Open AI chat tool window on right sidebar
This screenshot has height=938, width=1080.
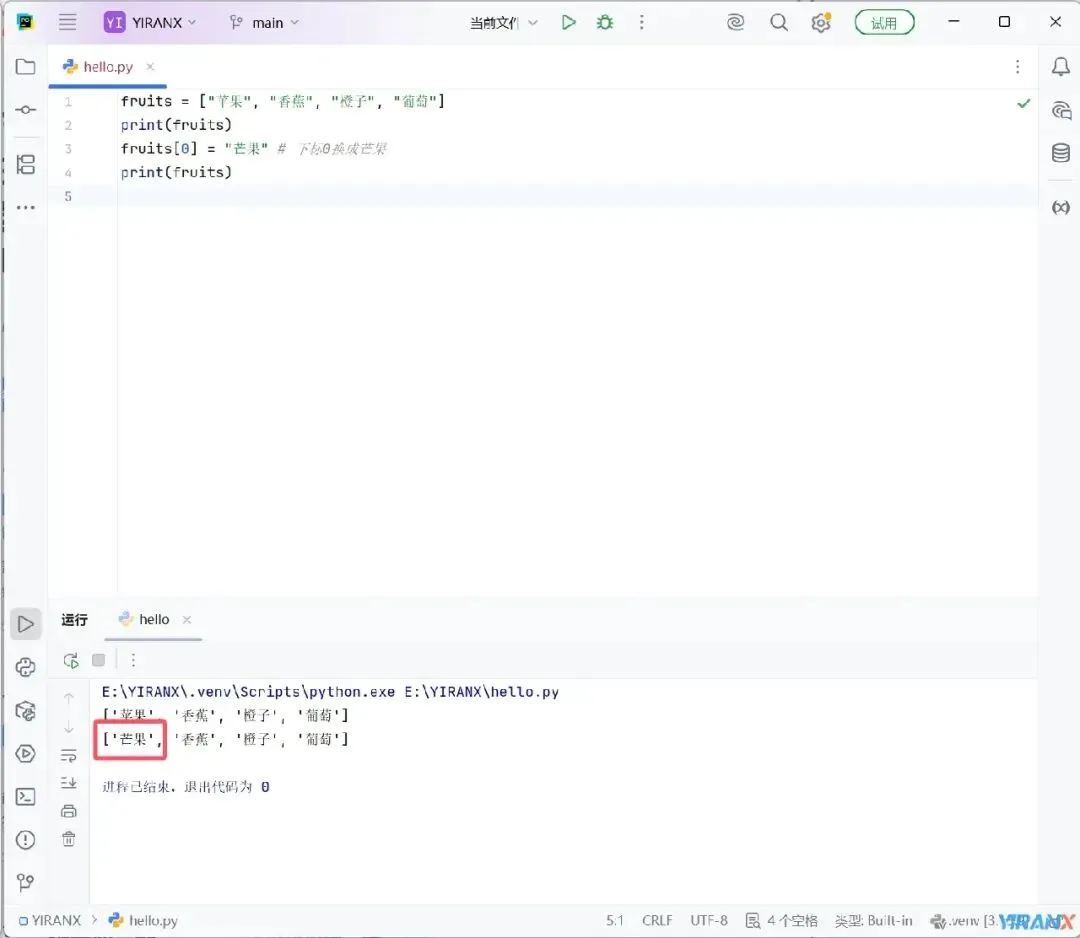(1061, 110)
